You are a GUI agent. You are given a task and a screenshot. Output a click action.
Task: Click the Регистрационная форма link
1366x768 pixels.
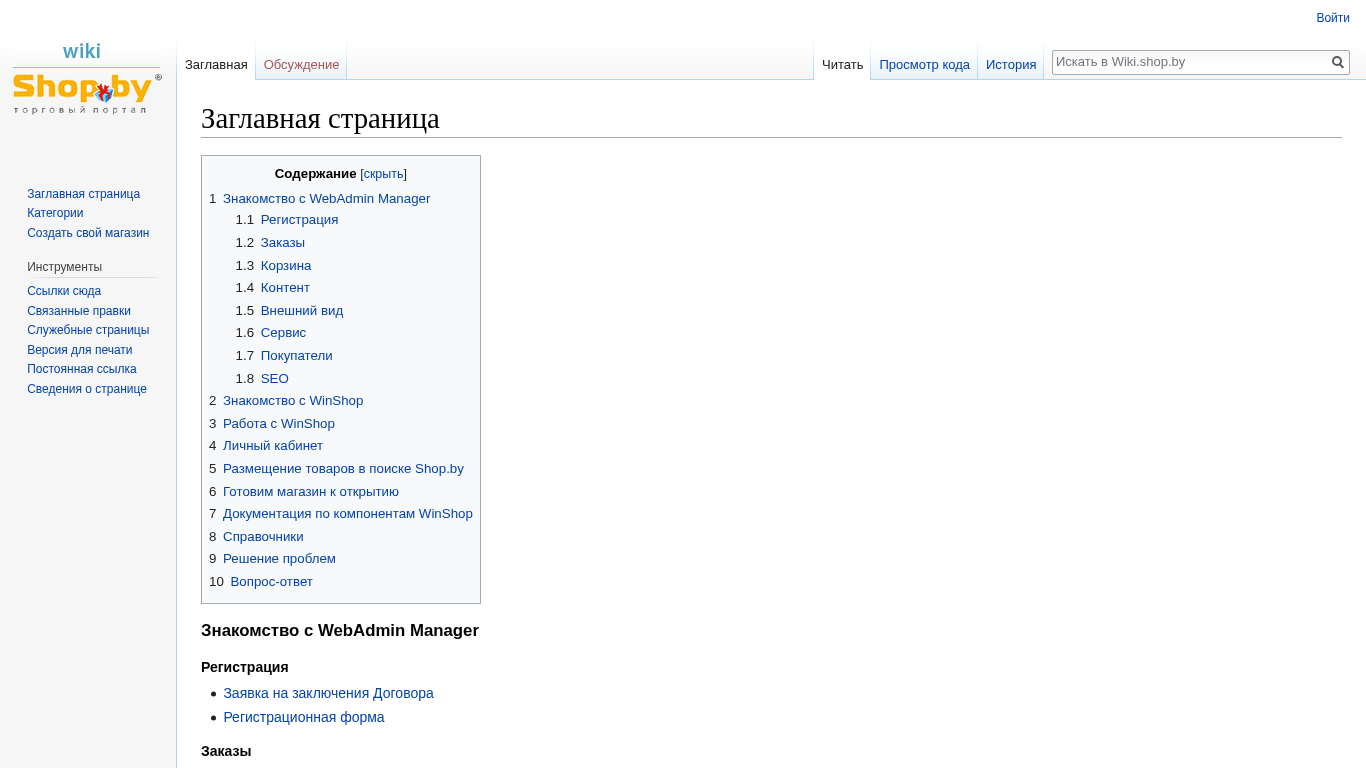point(303,717)
